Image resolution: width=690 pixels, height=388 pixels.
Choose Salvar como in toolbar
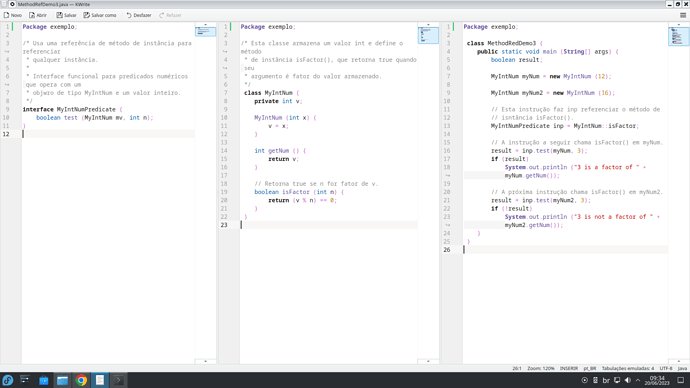click(x=100, y=15)
